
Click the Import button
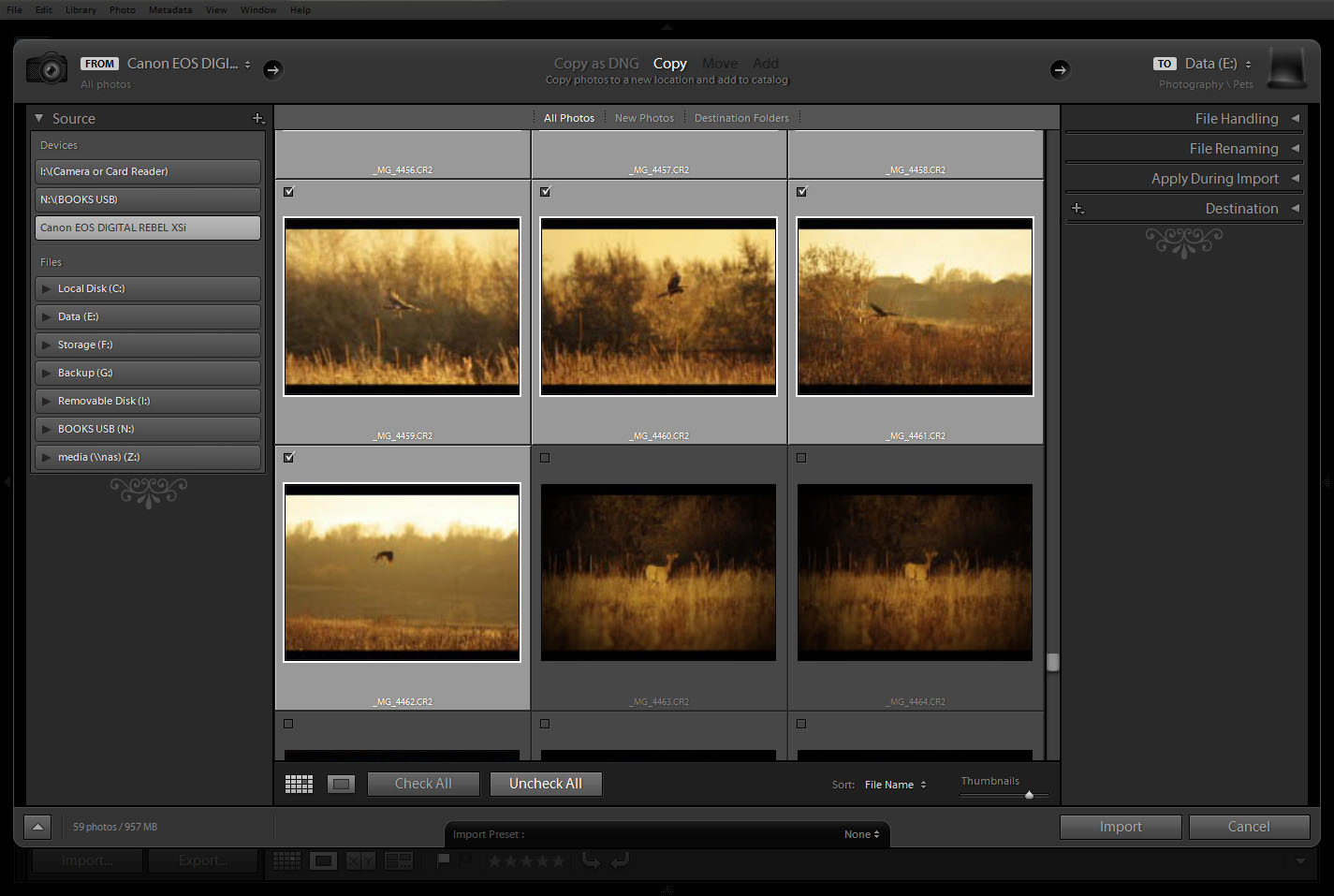(x=1121, y=827)
